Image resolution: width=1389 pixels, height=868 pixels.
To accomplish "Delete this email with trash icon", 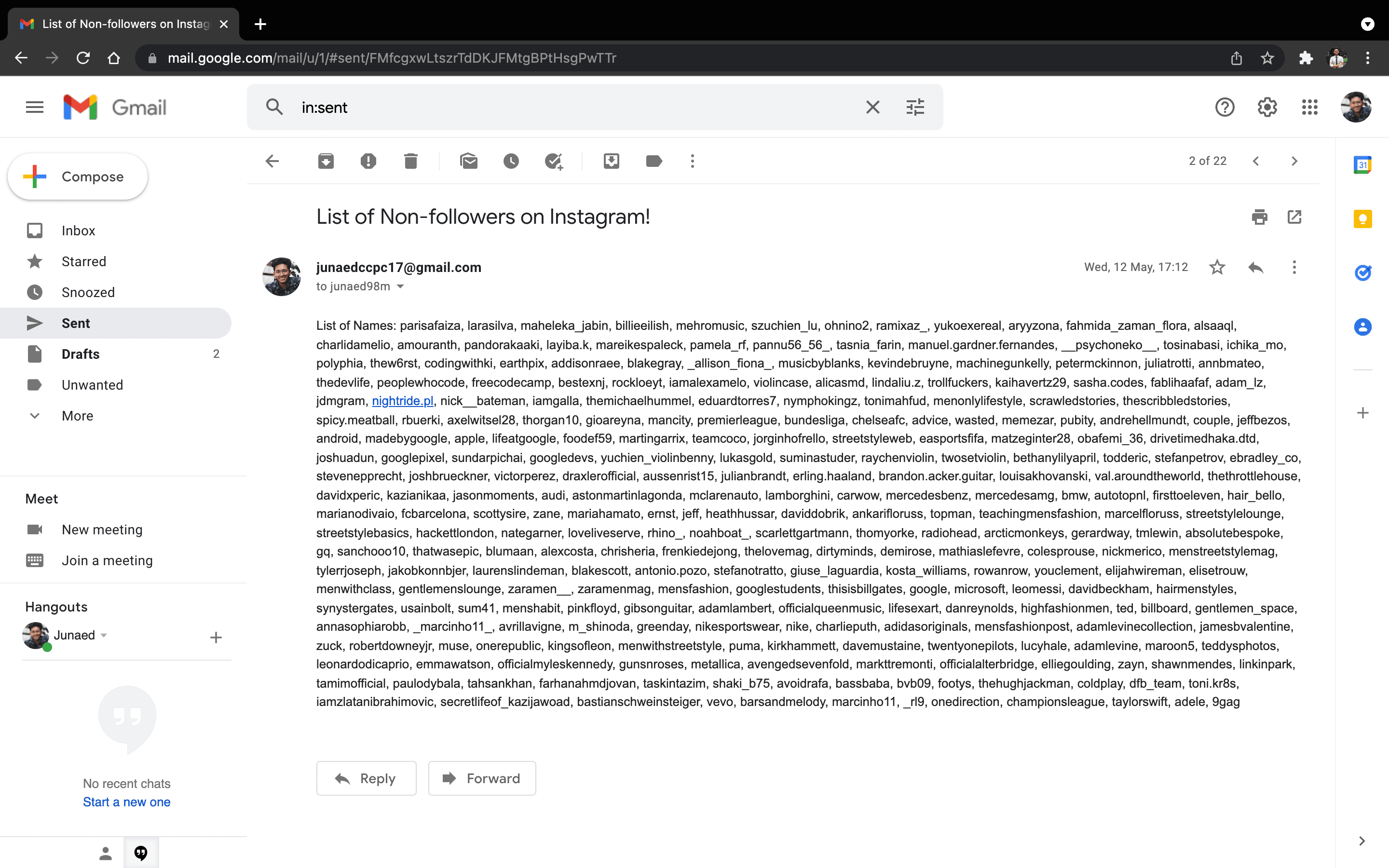I will [410, 162].
